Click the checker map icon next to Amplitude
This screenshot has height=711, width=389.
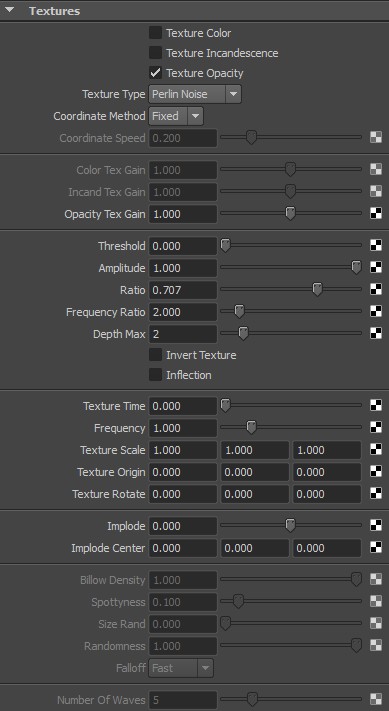click(376, 268)
